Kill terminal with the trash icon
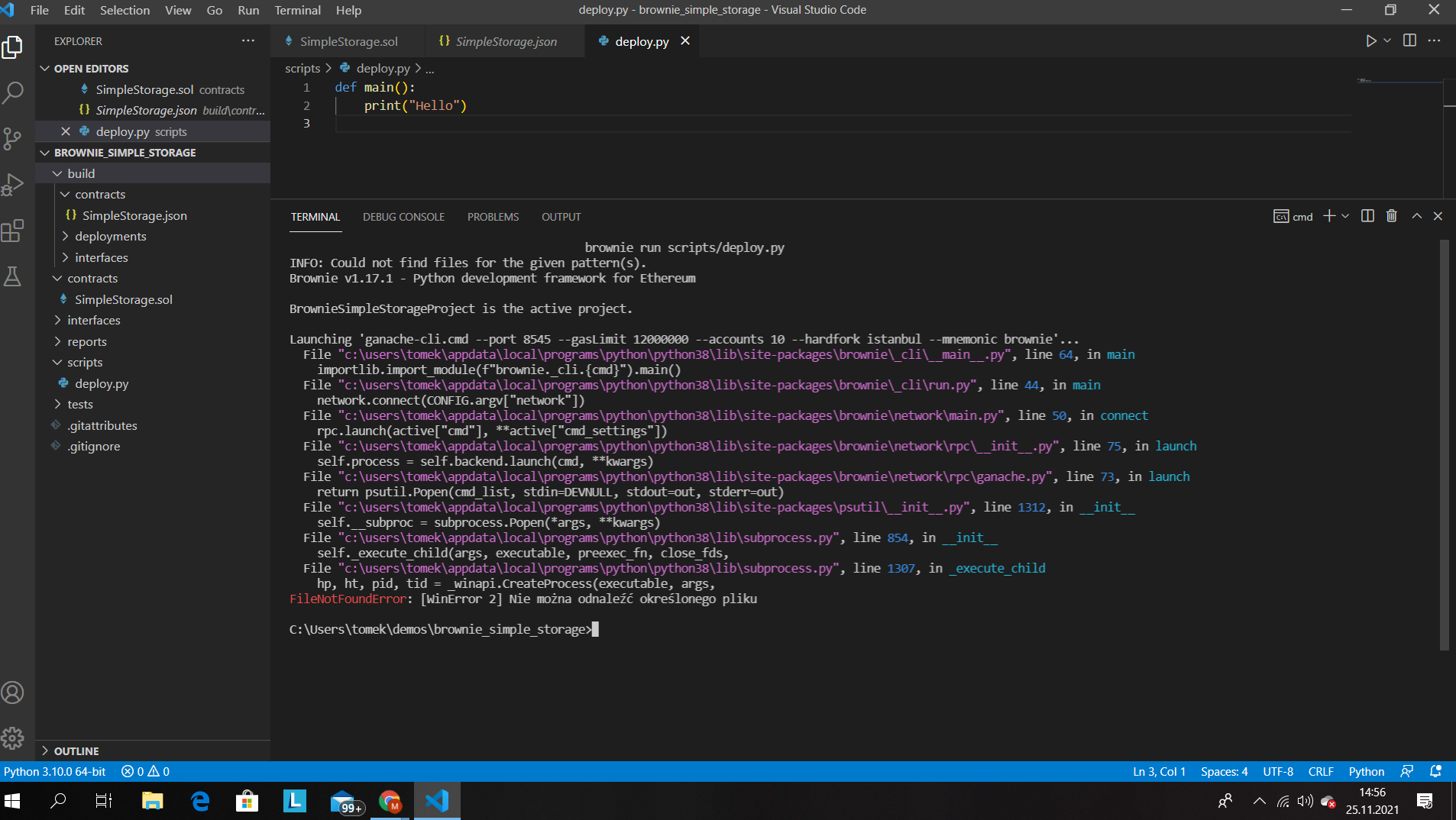Screen dimensions: 1456x820 (1391, 217)
